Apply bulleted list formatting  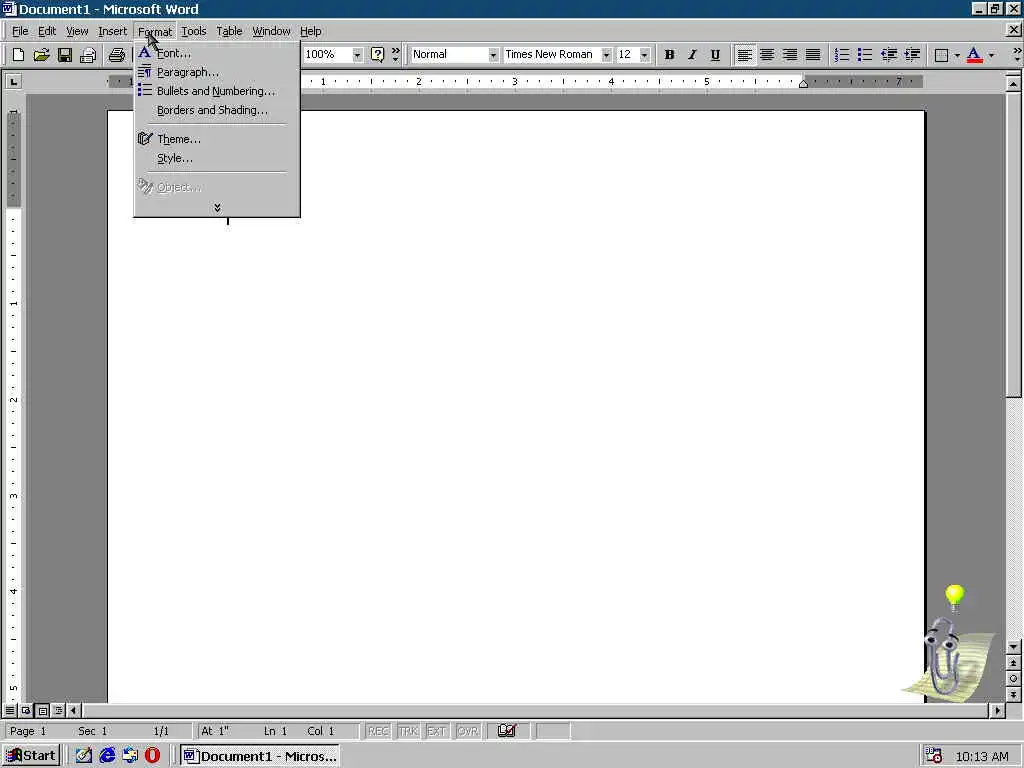[x=865, y=55]
